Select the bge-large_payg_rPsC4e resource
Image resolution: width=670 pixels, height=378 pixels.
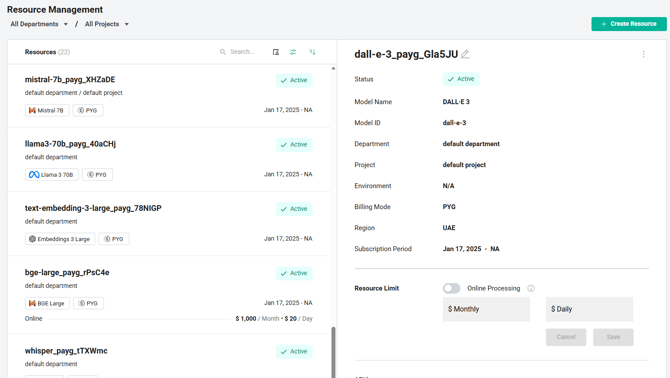coord(169,295)
